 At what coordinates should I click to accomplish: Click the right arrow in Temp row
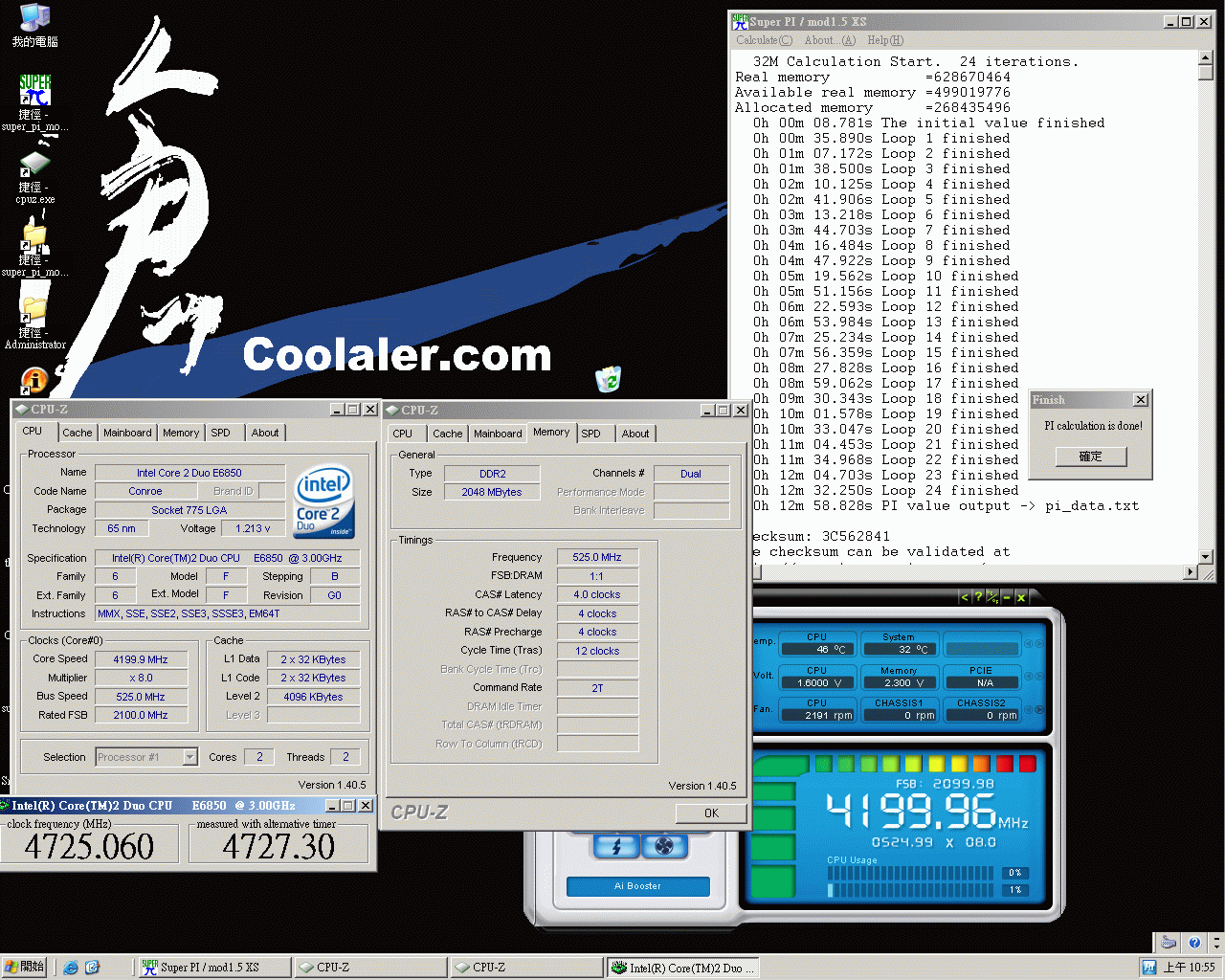(x=1038, y=643)
